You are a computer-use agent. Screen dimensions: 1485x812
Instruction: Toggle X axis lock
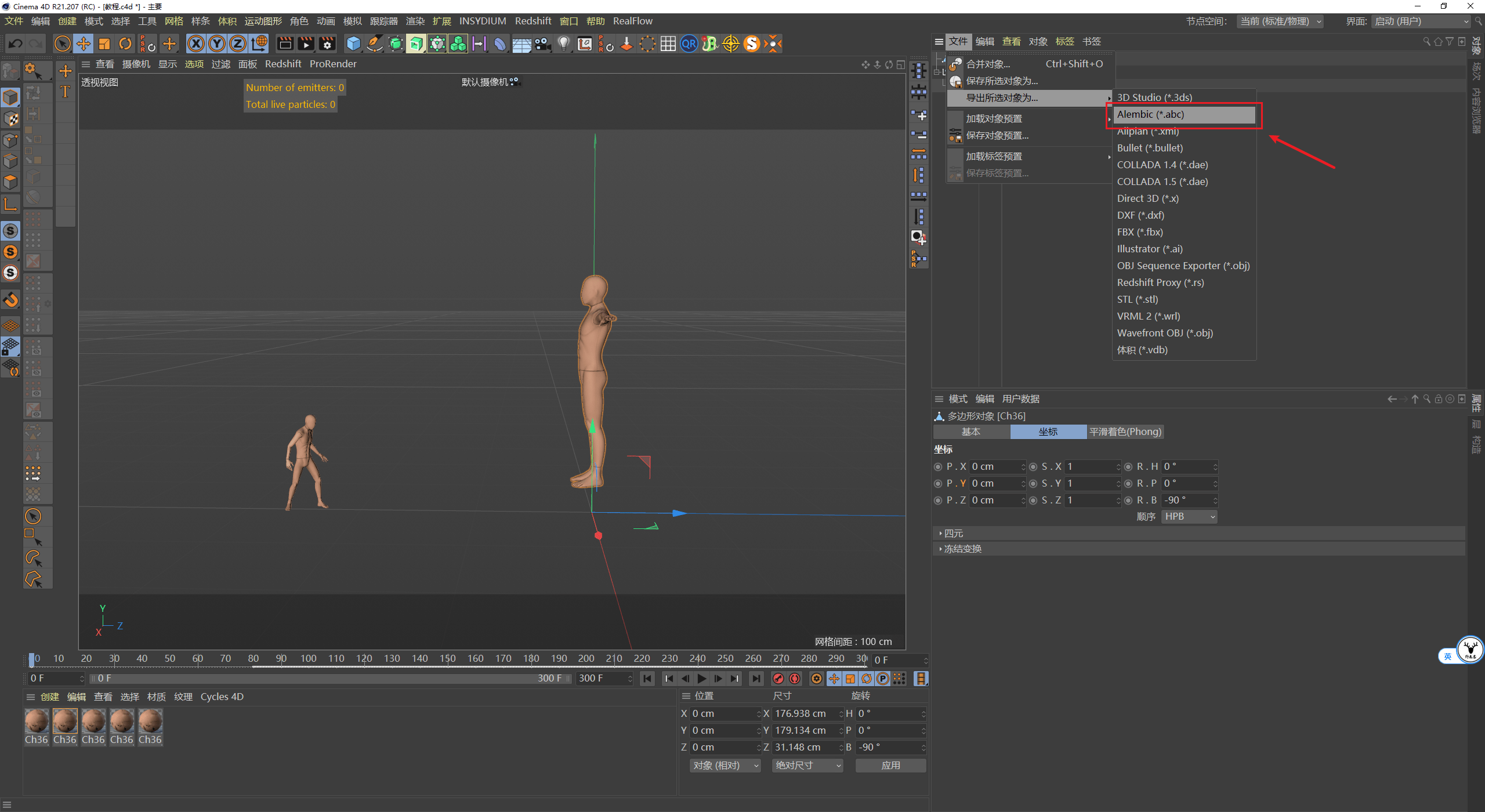[196, 43]
